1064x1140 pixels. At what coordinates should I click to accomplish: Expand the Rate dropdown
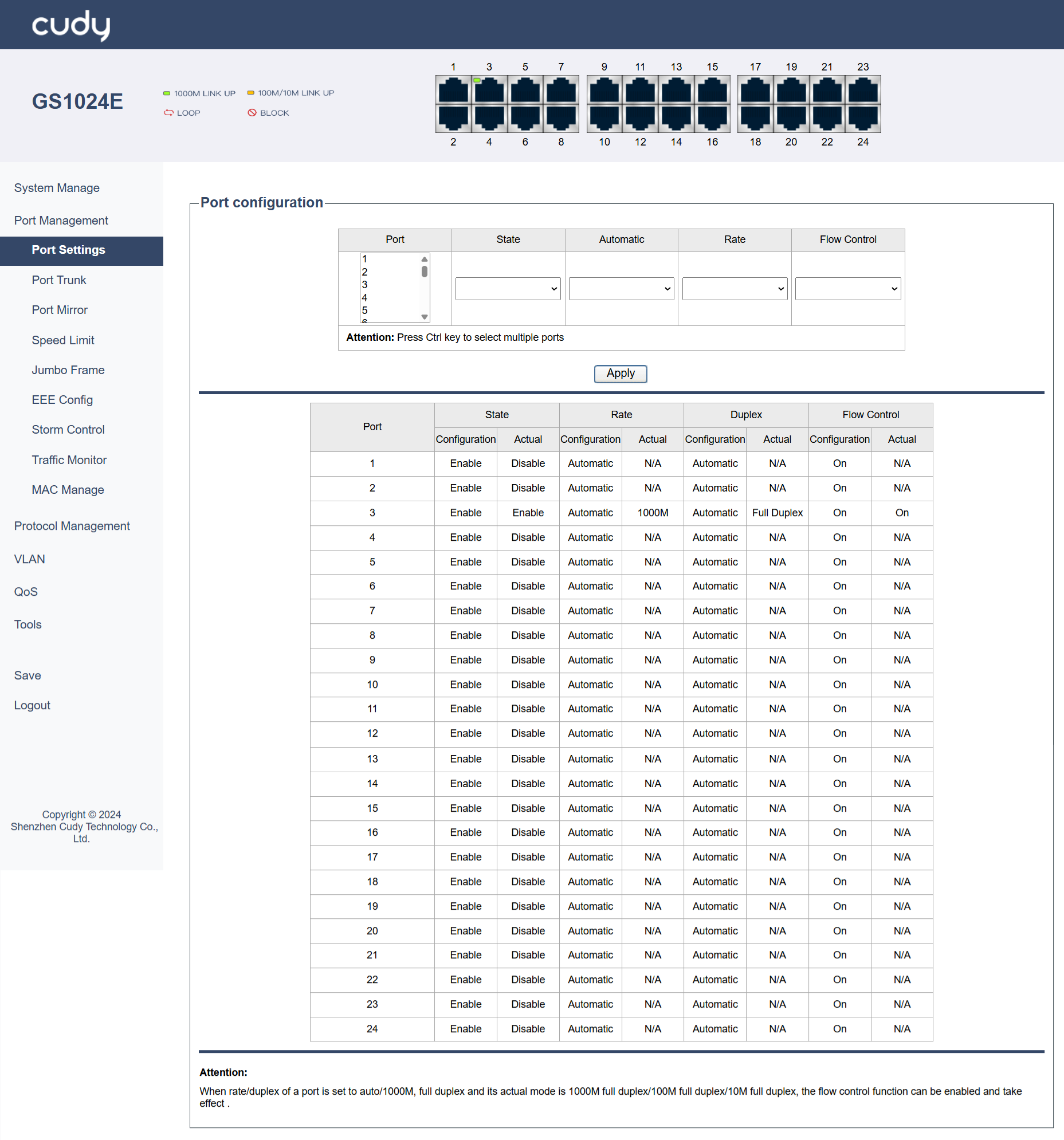pyautogui.click(x=734, y=289)
